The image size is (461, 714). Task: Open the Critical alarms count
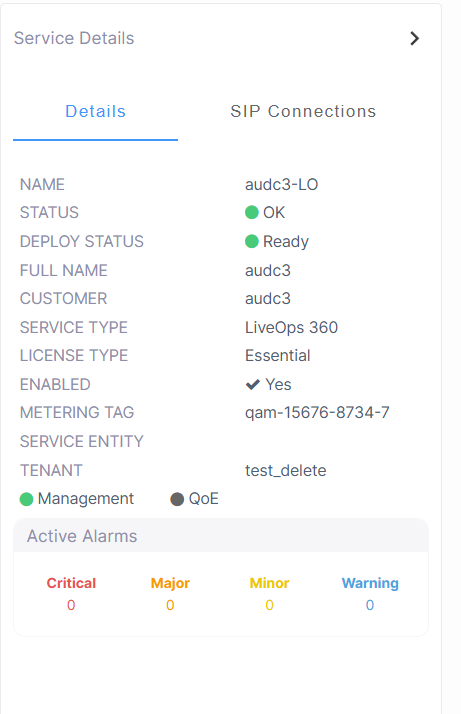click(71, 605)
